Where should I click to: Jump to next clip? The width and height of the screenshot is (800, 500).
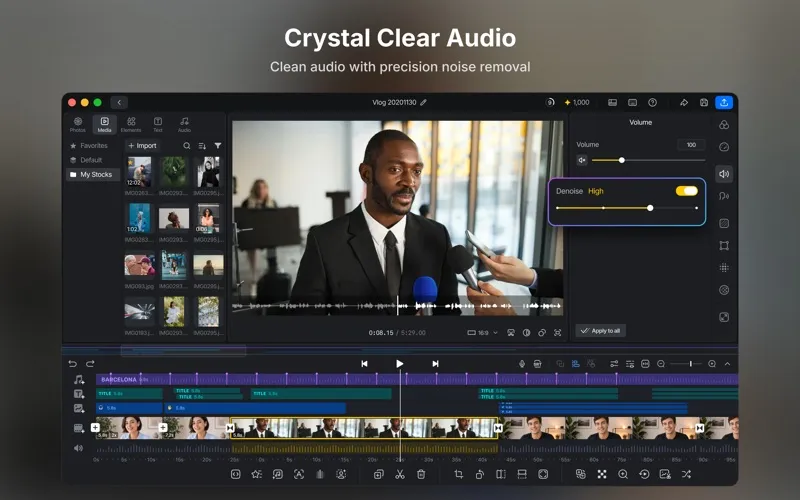point(435,364)
